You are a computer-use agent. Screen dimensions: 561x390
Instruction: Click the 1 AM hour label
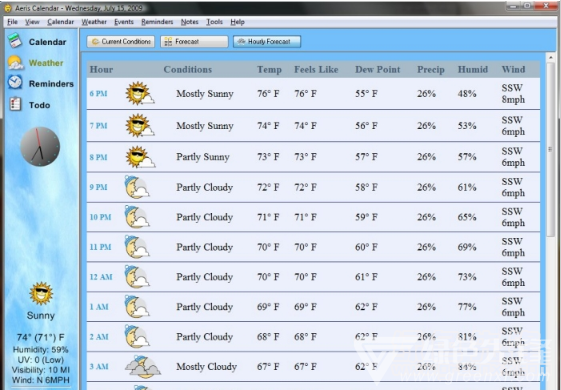point(99,307)
